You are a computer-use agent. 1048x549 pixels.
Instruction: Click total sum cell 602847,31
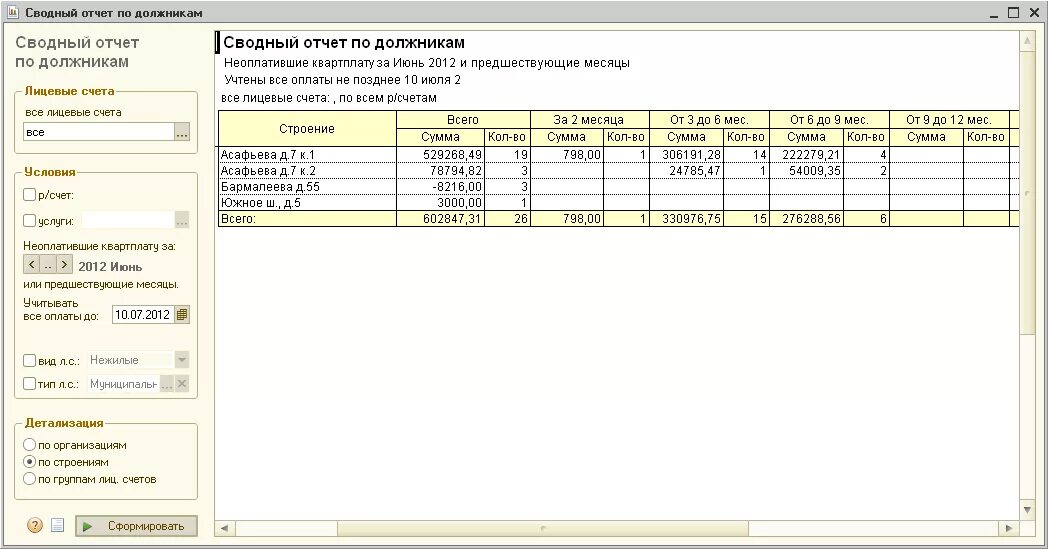pos(440,219)
